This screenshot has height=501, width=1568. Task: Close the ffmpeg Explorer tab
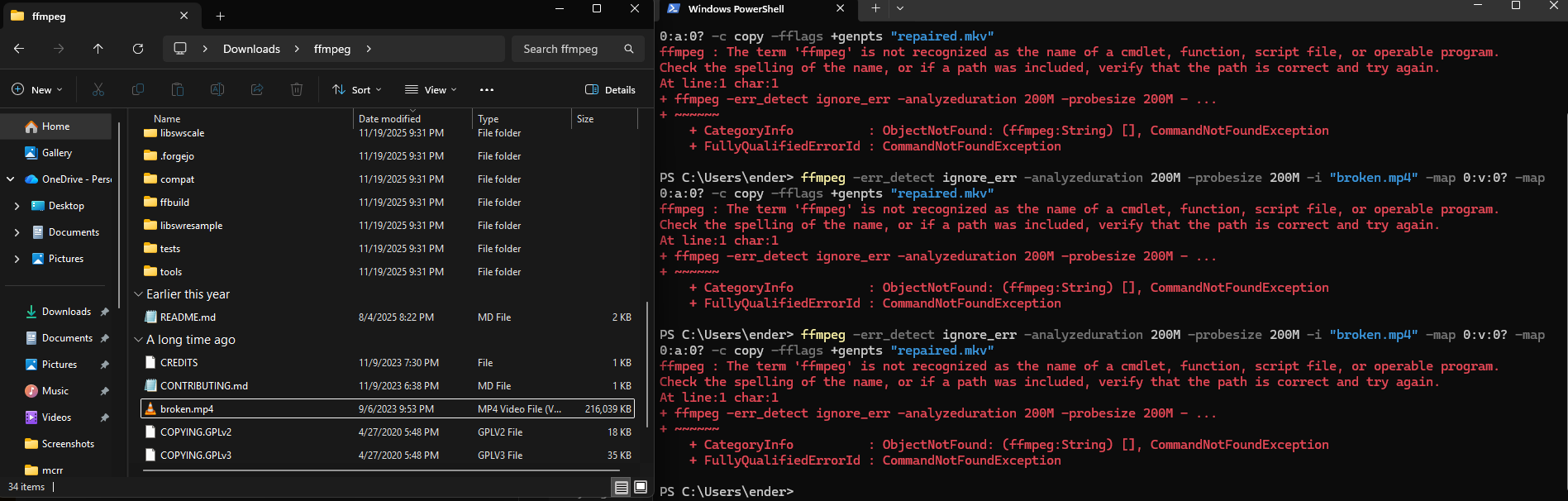click(x=183, y=16)
